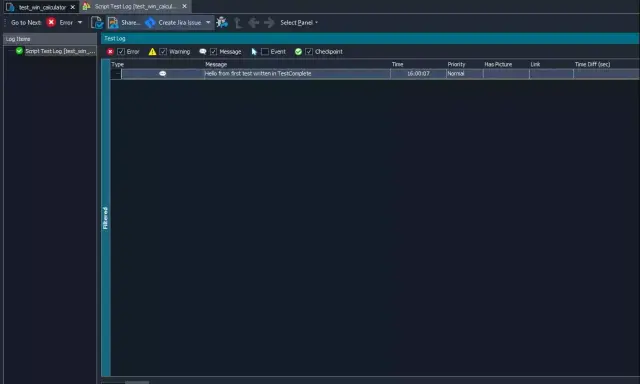Click the yellow Warning triangle icon
Image resolution: width=640 pixels, height=384 pixels.
pyautogui.click(x=152, y=52)
